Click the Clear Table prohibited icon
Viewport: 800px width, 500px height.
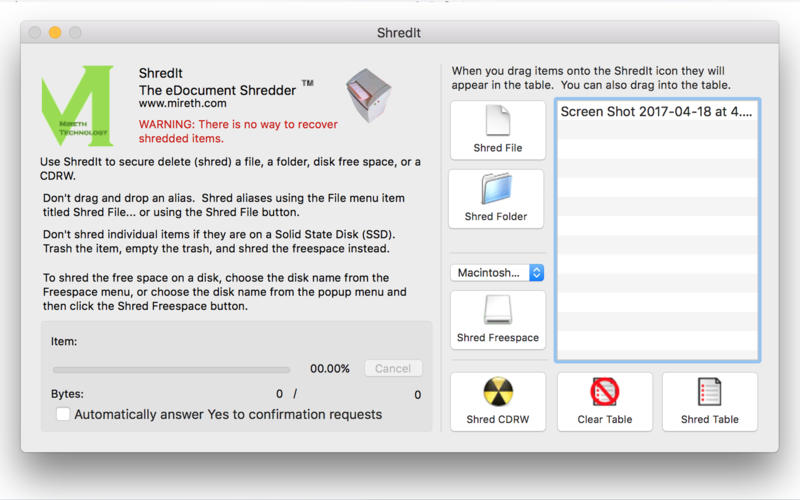pos(605,392)
